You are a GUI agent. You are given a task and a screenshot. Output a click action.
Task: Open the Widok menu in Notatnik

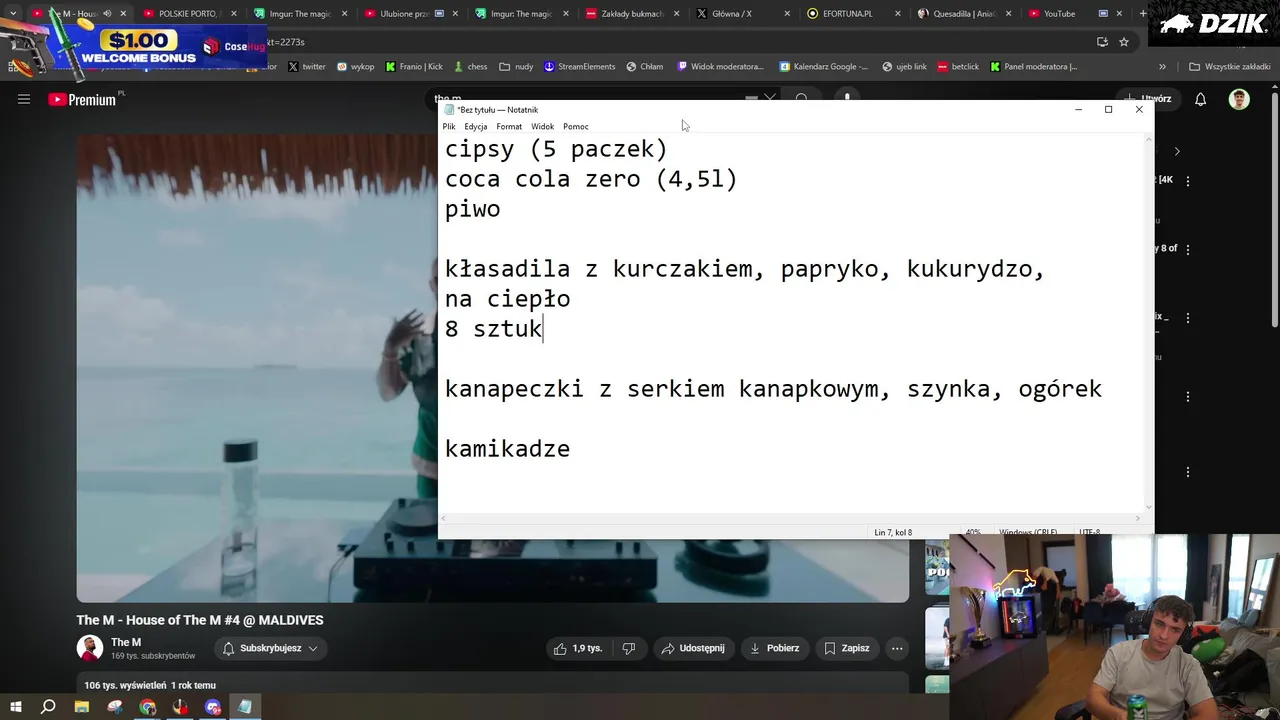[543, 126]
